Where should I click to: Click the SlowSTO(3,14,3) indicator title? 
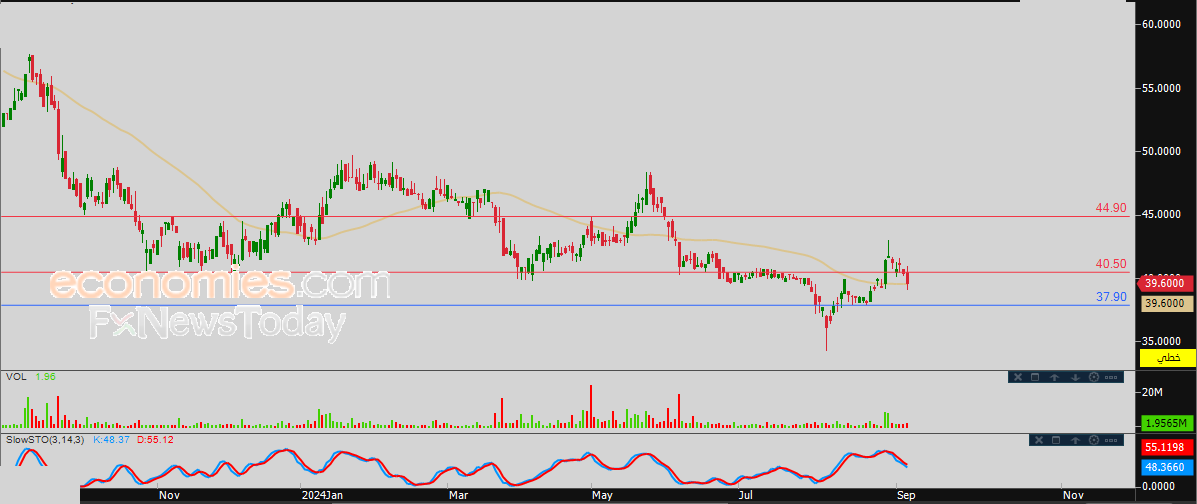pyautogui.click(x=45, y=440)
